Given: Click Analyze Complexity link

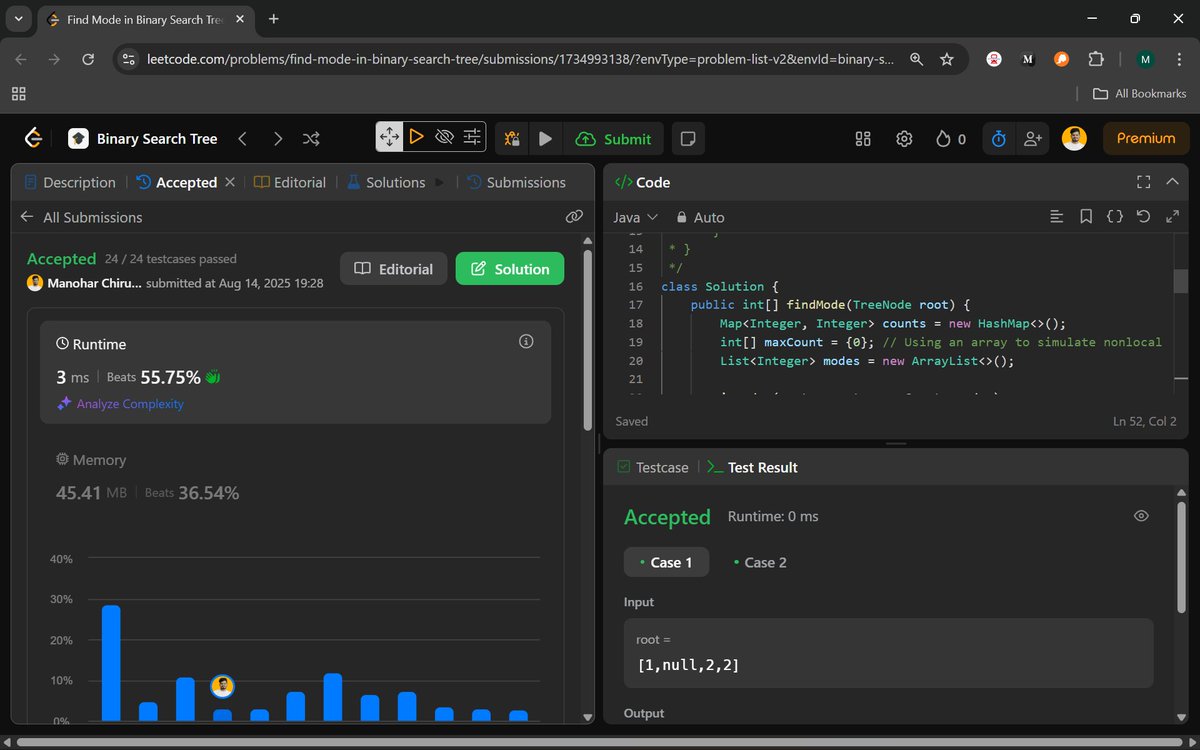Looking at the screenshot, I should tap(121, 404).
